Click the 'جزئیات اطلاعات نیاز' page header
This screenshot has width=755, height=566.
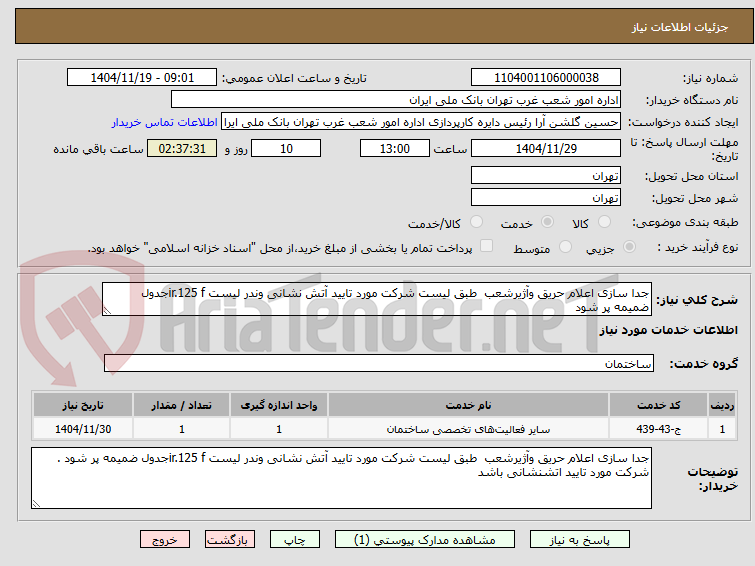[680, 27]
